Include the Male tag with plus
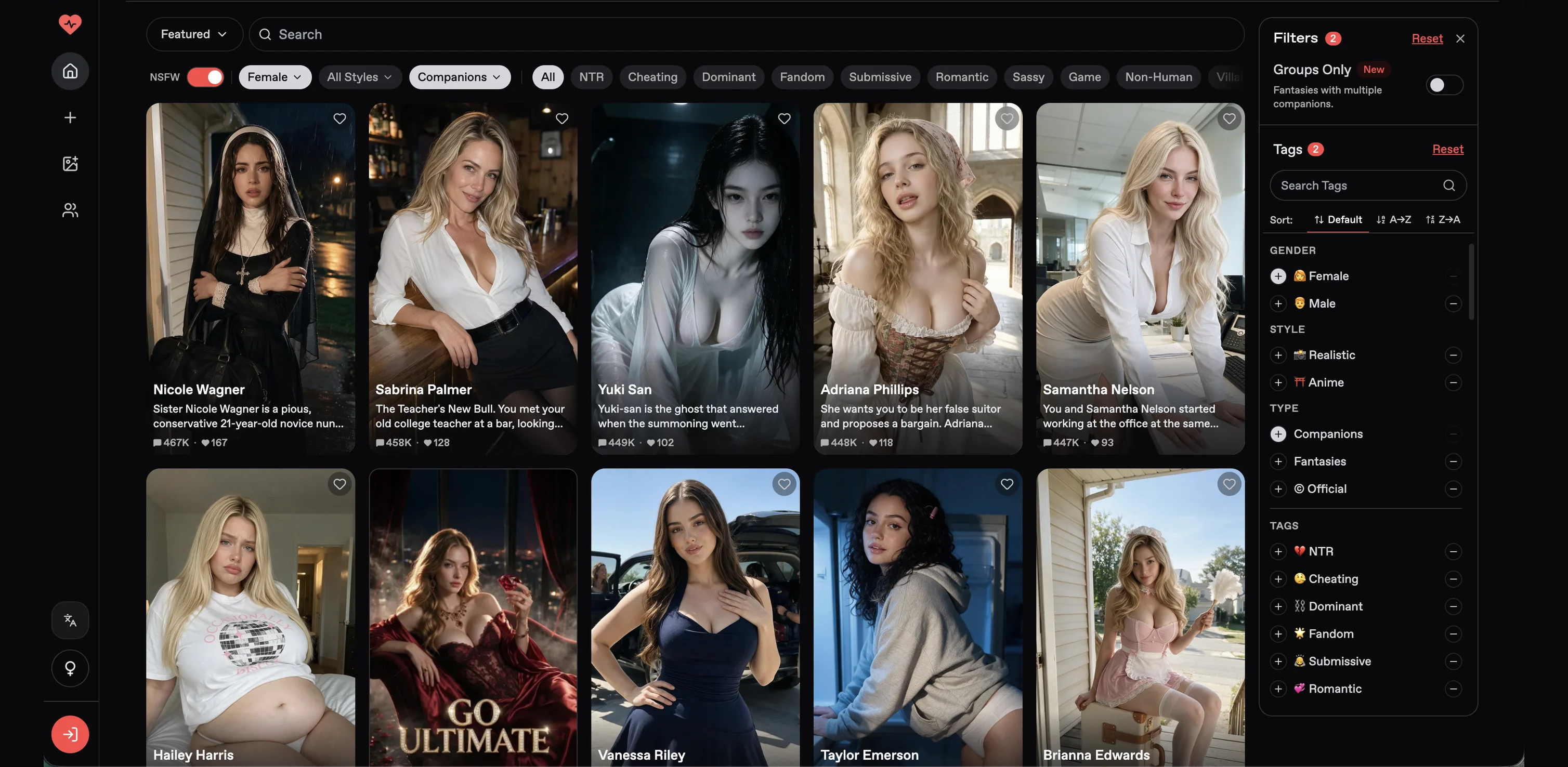 [1278, 303]
